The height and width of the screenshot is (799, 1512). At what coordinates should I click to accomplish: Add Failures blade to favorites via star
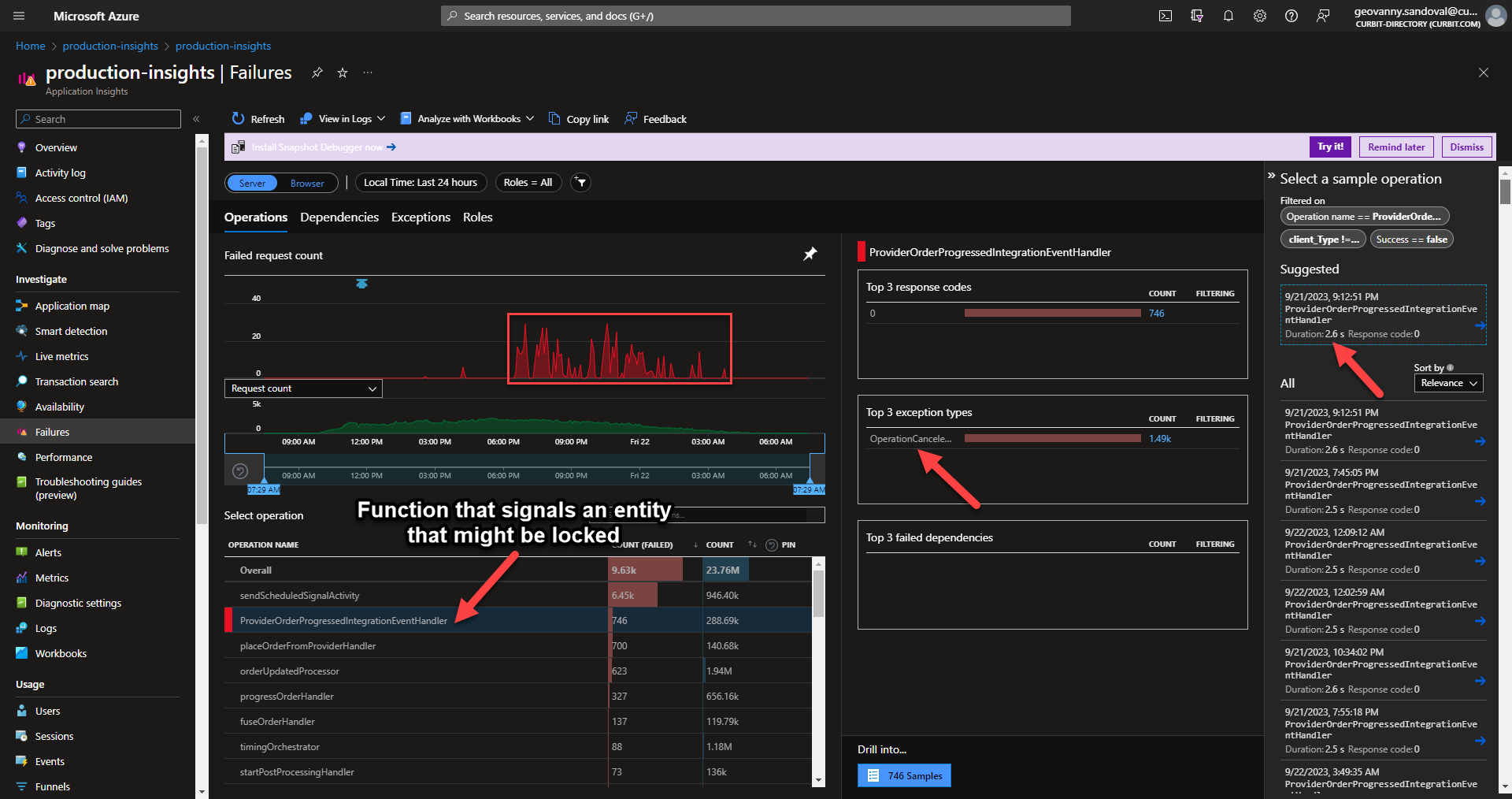[343, 72]
